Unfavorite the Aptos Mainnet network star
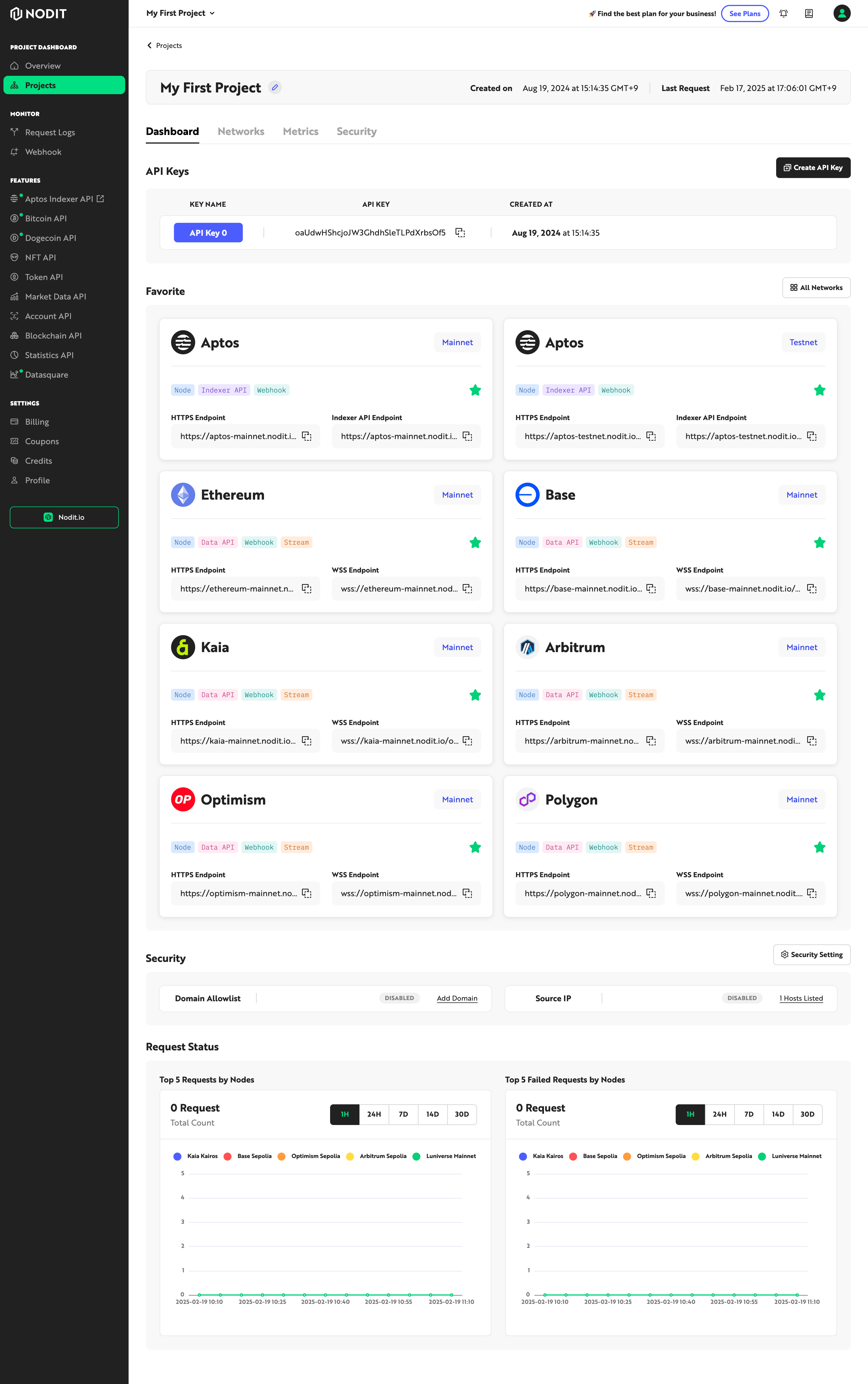Screen dimensions: 868x1384 point(475,390)
